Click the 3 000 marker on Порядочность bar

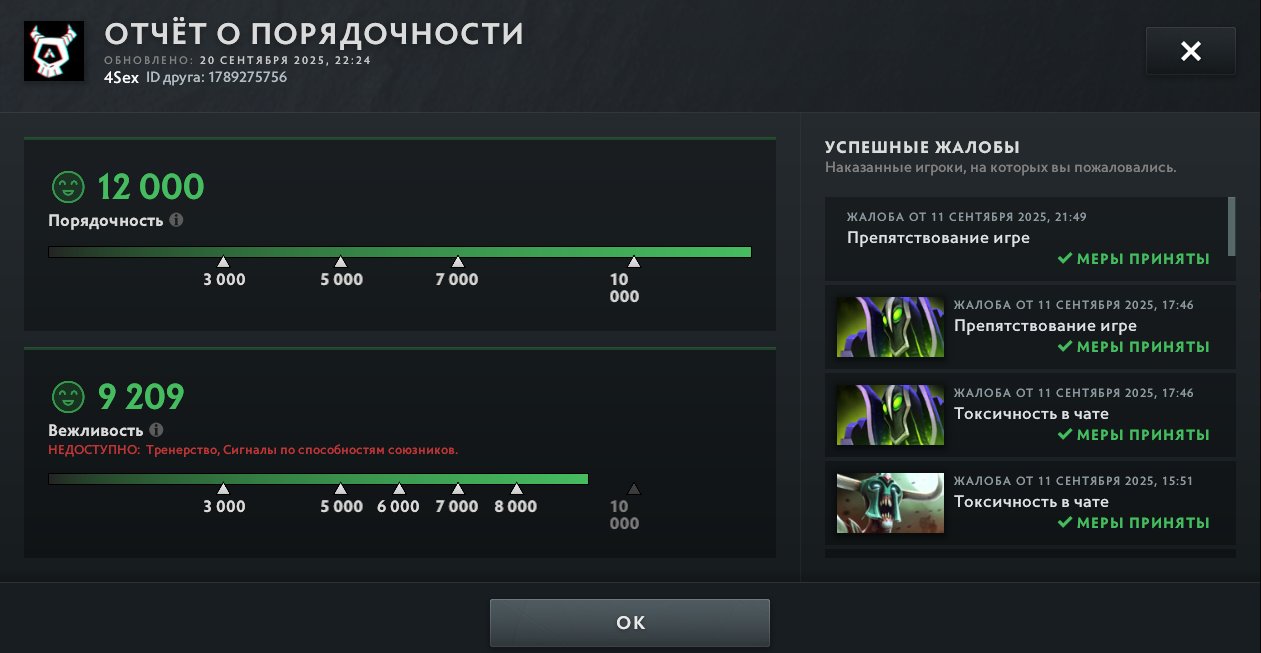click(x=223, y=262)
